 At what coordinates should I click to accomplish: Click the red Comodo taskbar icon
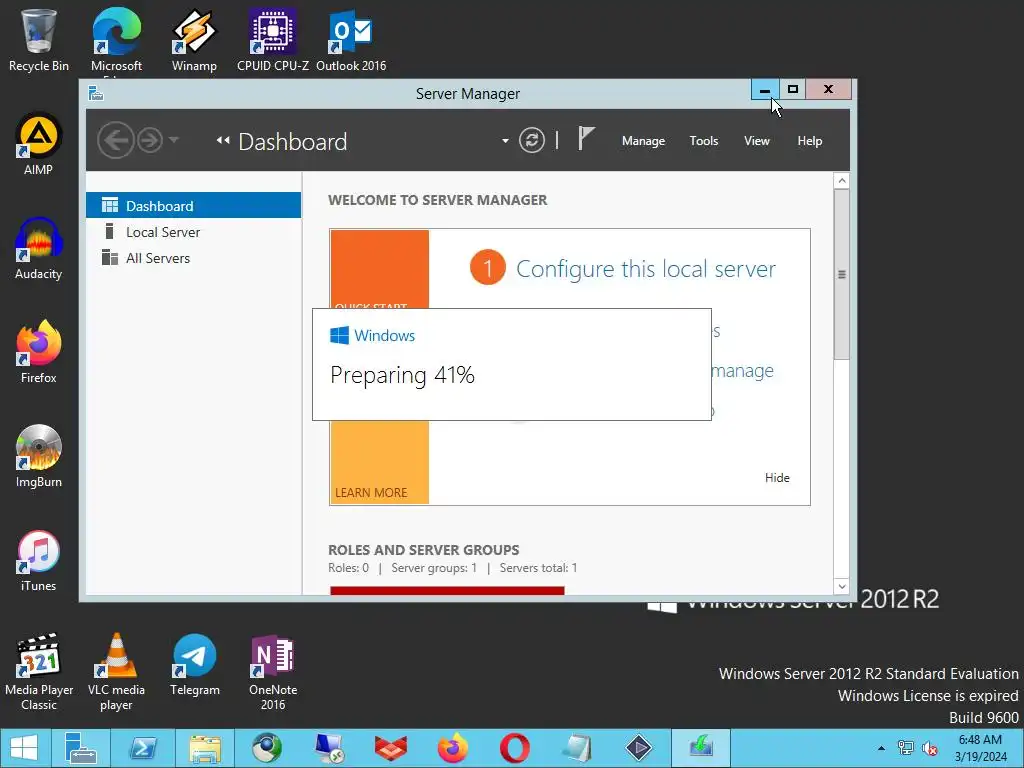pyautogui.click(x=391, y=748)
